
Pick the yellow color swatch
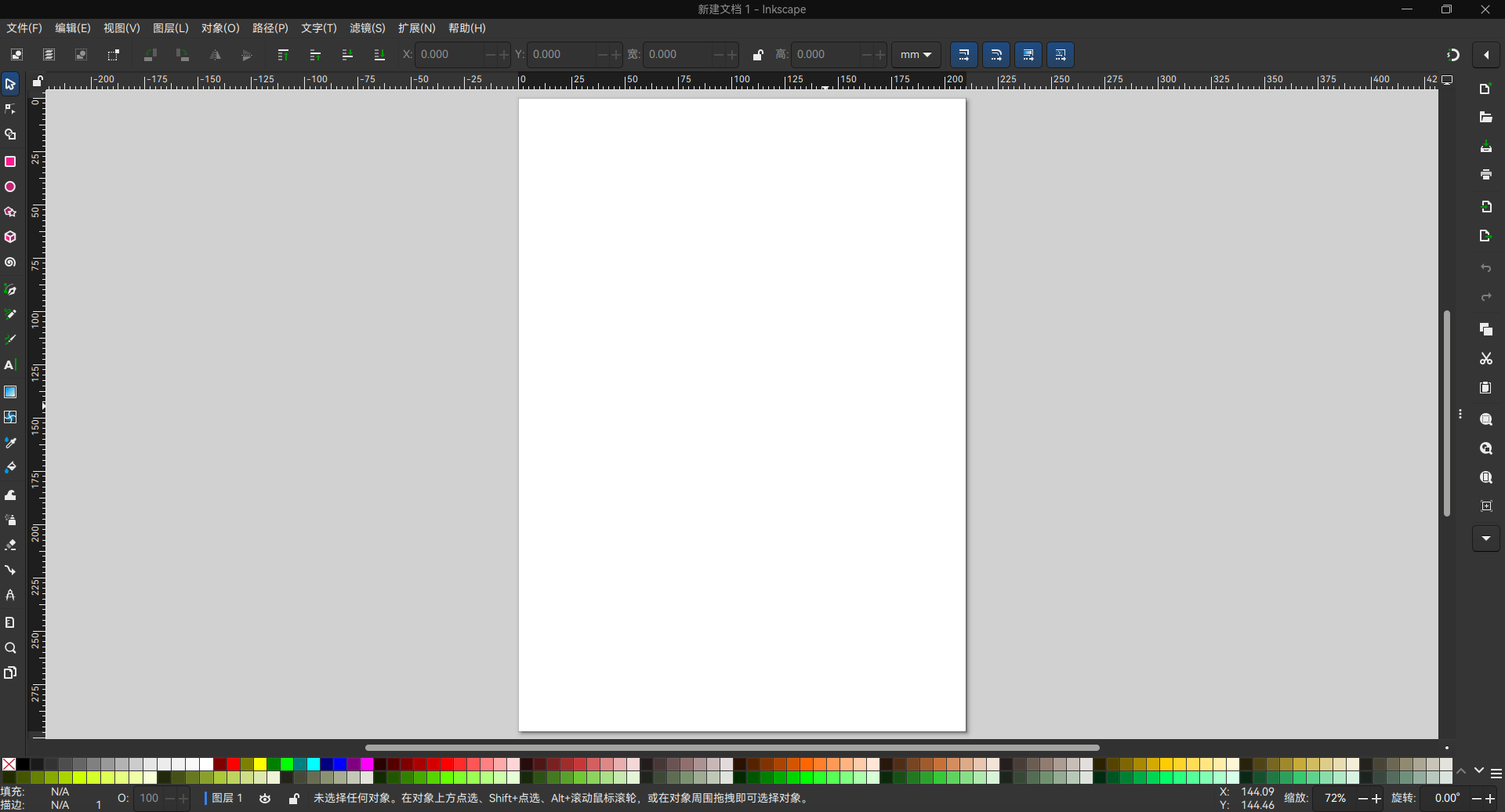[x=260, y=764]
